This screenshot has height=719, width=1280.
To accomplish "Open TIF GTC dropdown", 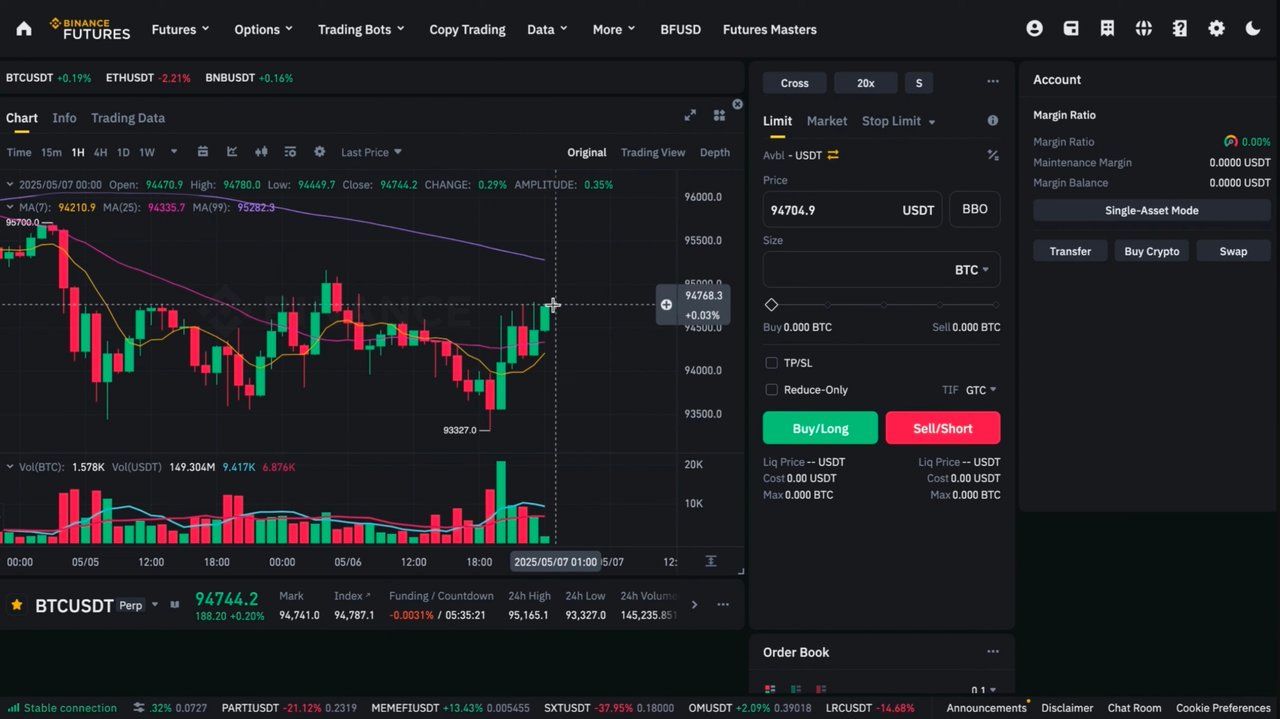I will tap(981, 390).
